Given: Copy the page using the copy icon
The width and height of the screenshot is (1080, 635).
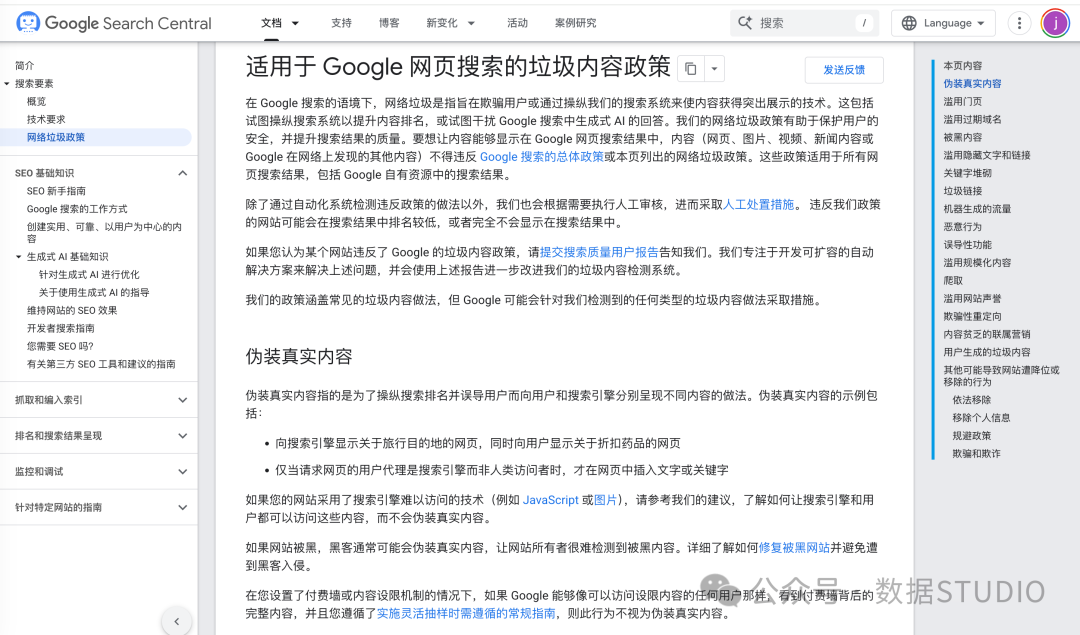Looking at the screenshot, I should [x=690, y=69].
